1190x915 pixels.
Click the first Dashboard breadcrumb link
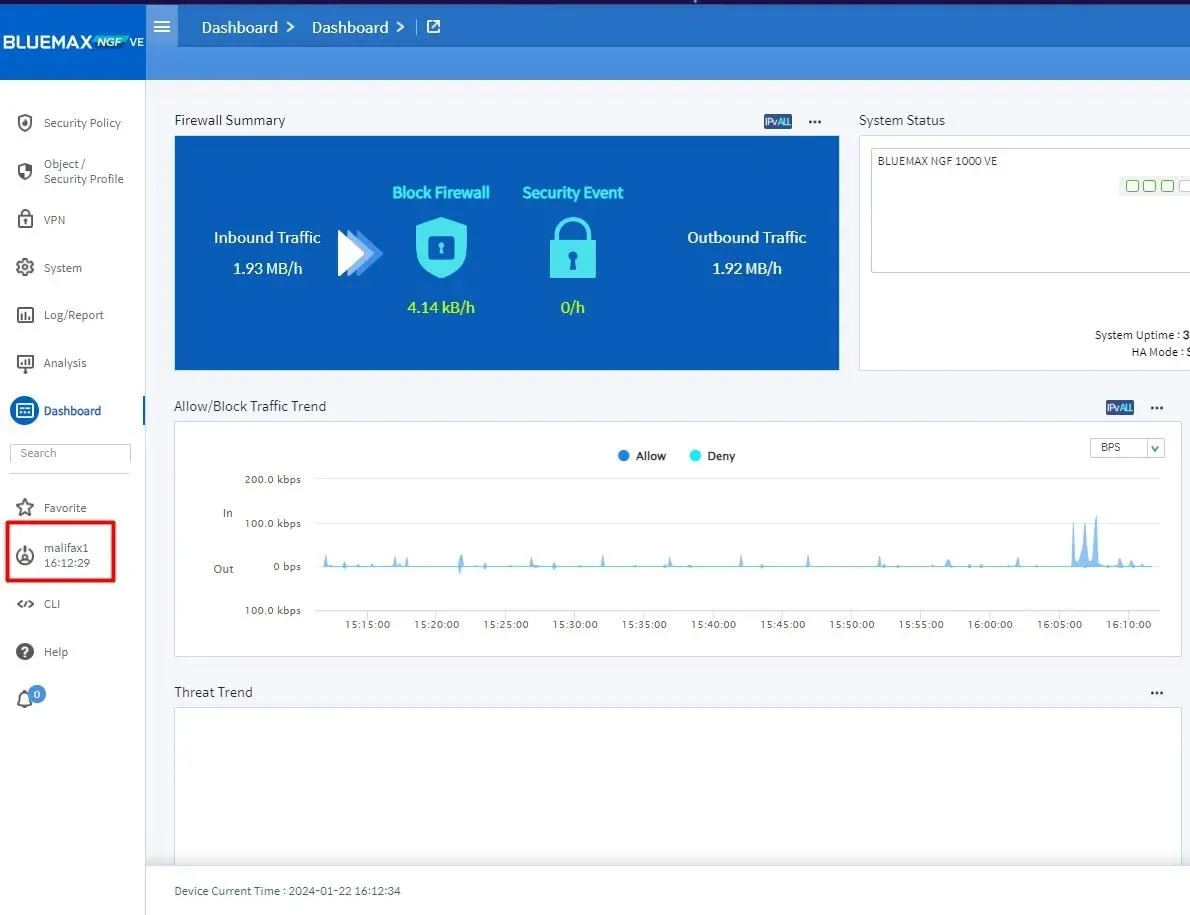click(240, 27)
